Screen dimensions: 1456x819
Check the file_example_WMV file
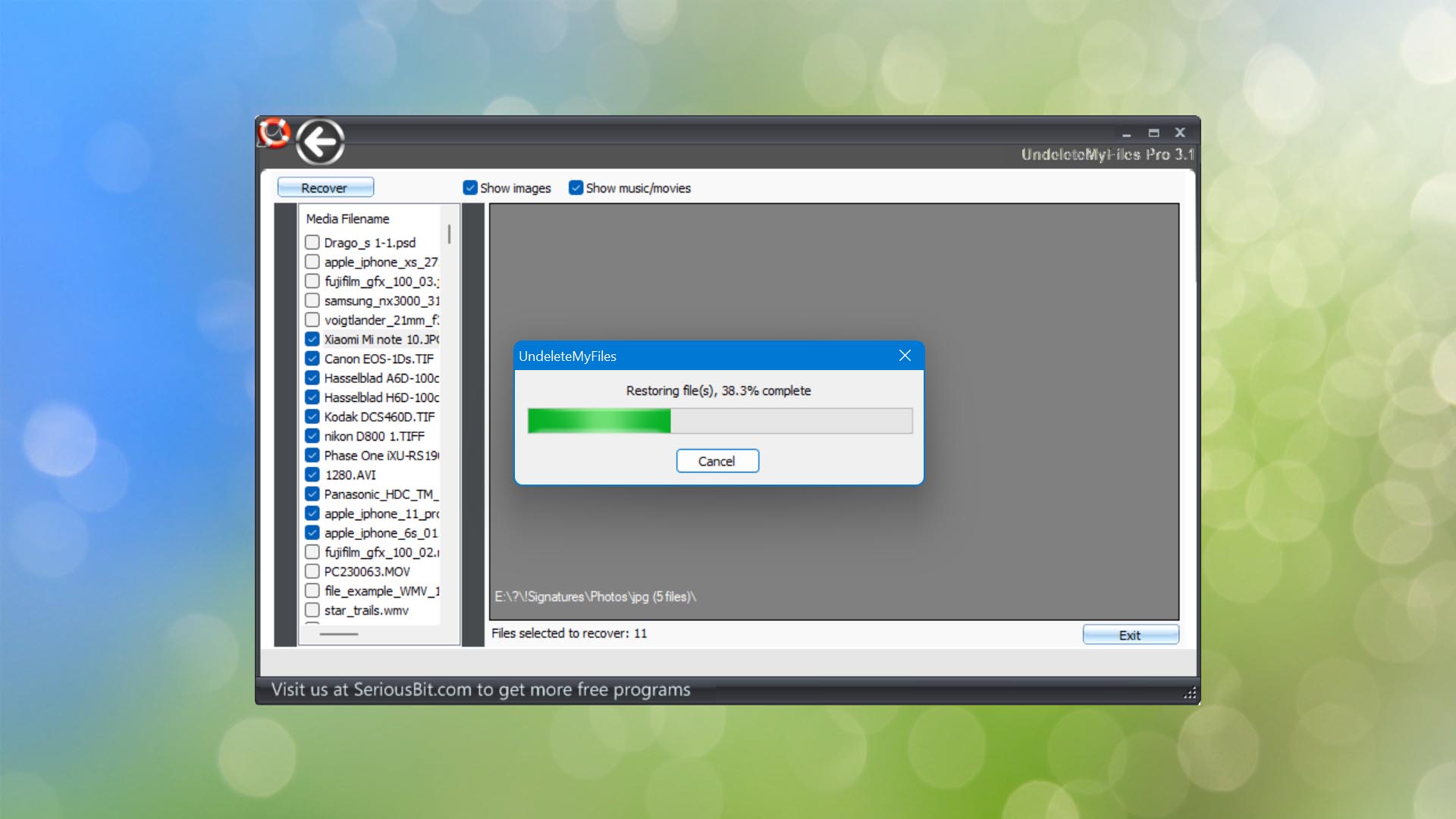point(312,591)
